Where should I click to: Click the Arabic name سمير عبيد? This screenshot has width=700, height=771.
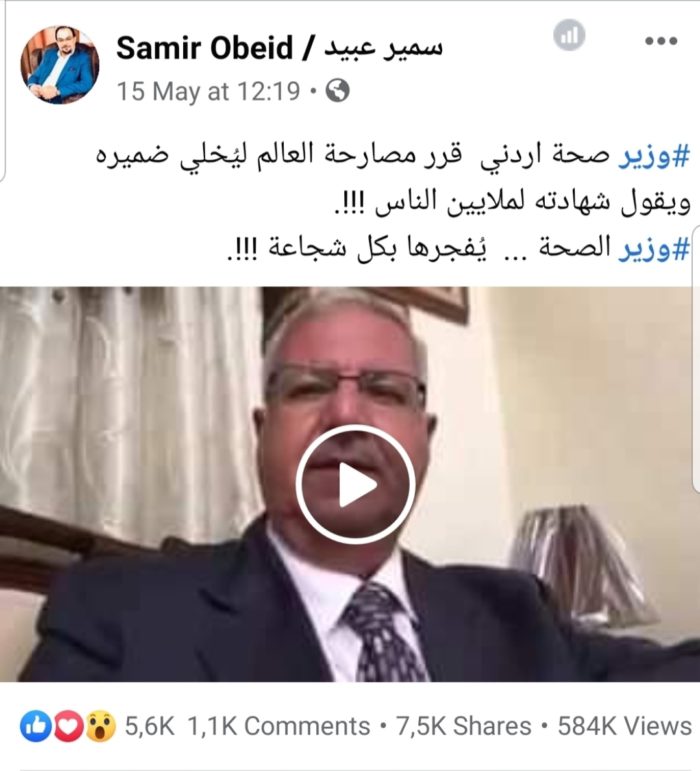click(x=383, y=48)
